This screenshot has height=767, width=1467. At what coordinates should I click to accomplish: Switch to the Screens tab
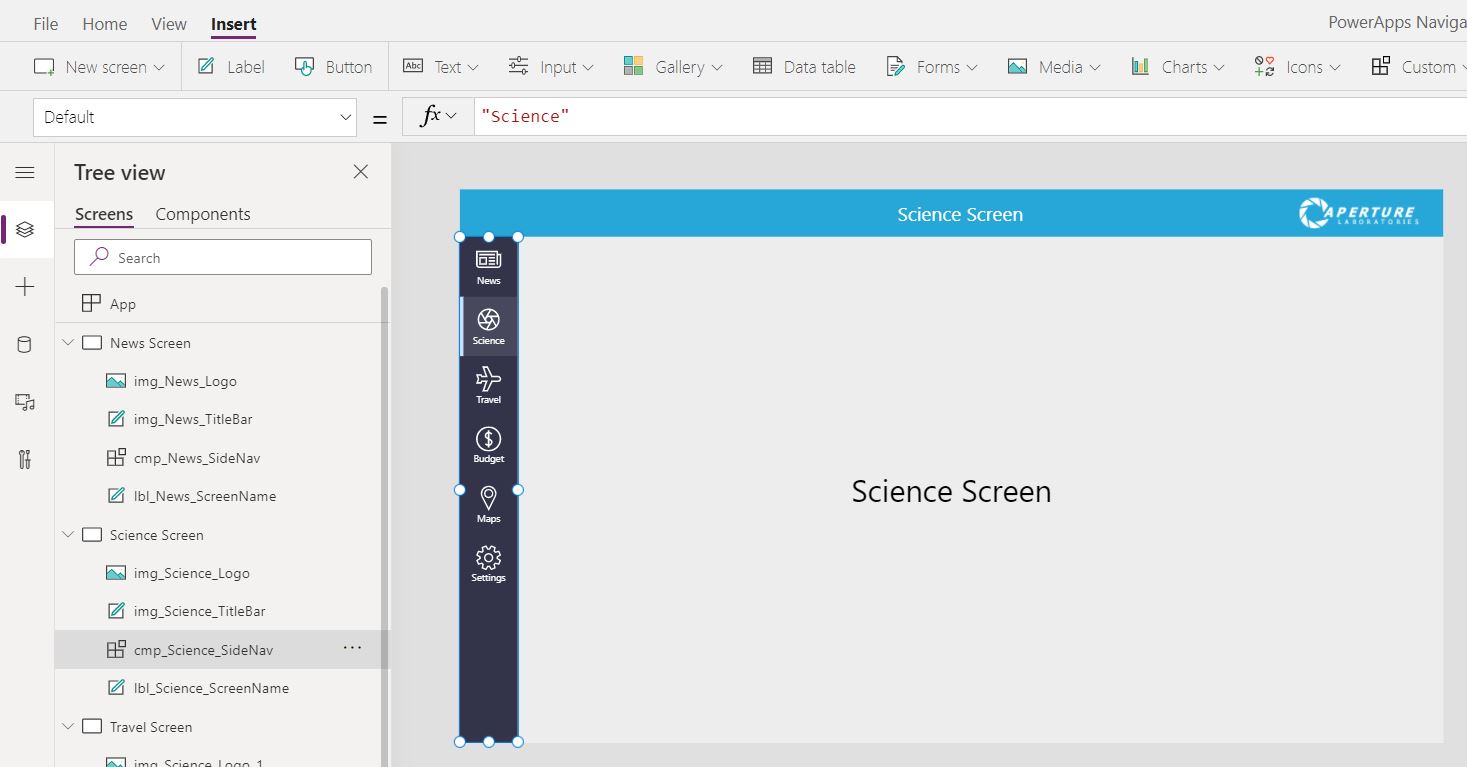pyautogui.click(x=104, y=214)
